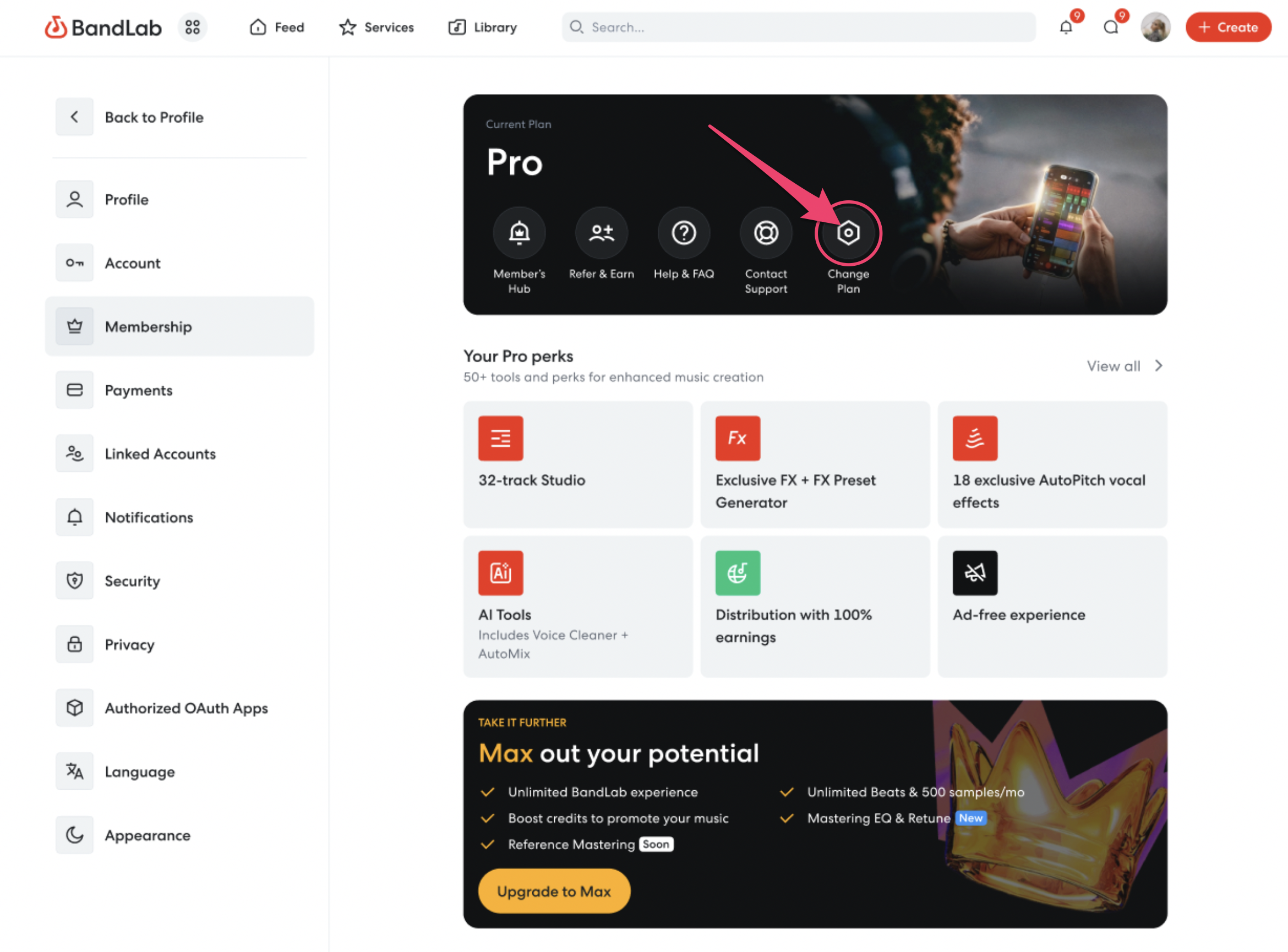Click the Appearance label in sidebar

pos(148,835)
